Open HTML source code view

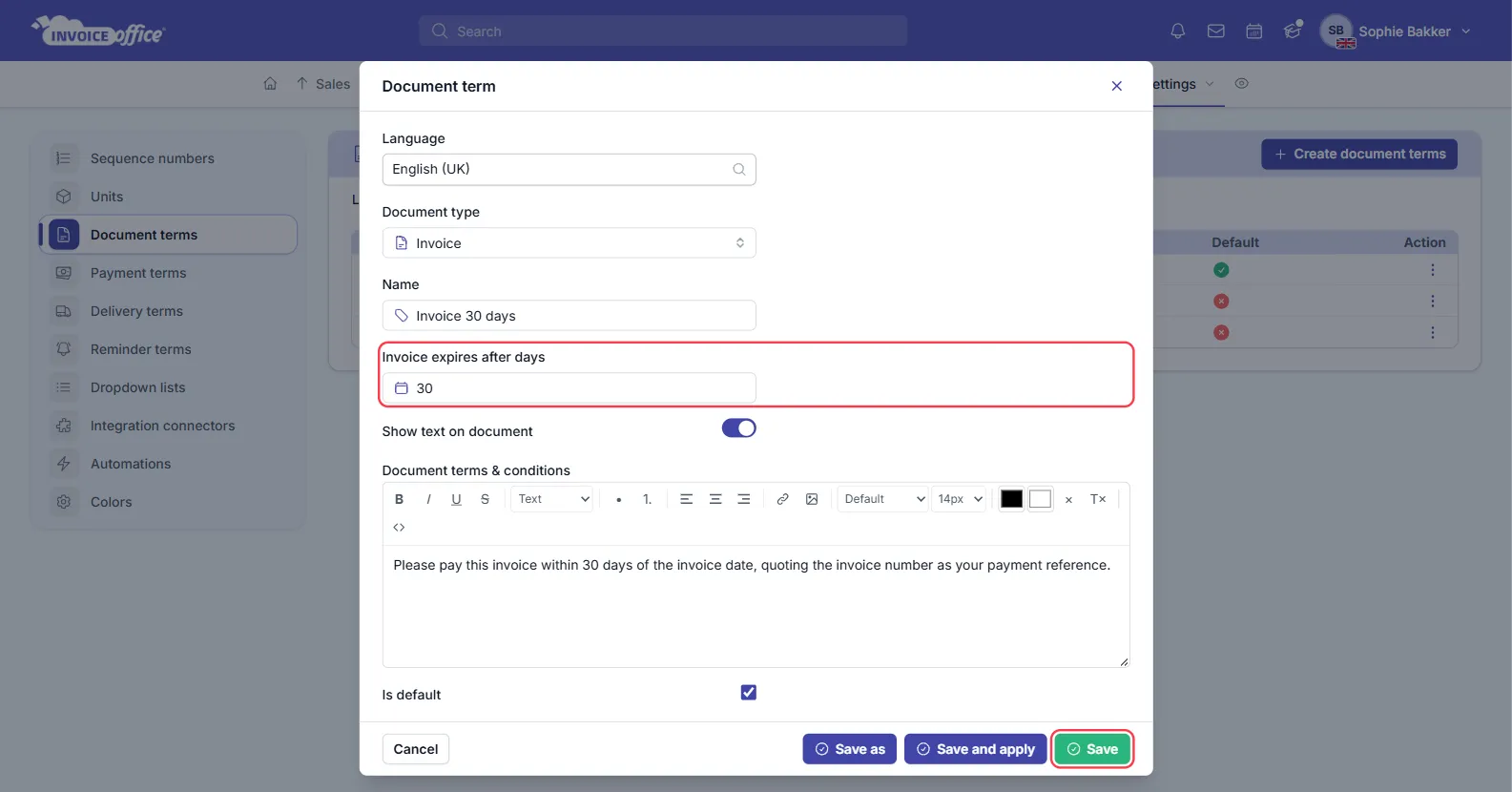(399, 528)
